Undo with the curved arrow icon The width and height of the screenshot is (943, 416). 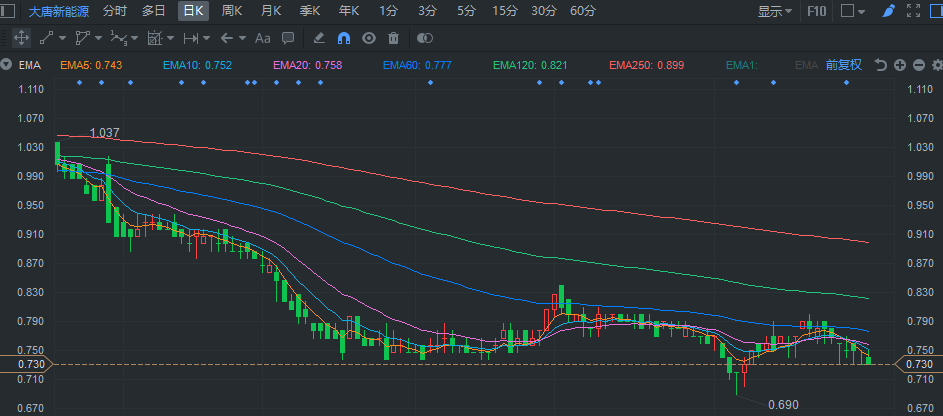[x=881, y=65]
